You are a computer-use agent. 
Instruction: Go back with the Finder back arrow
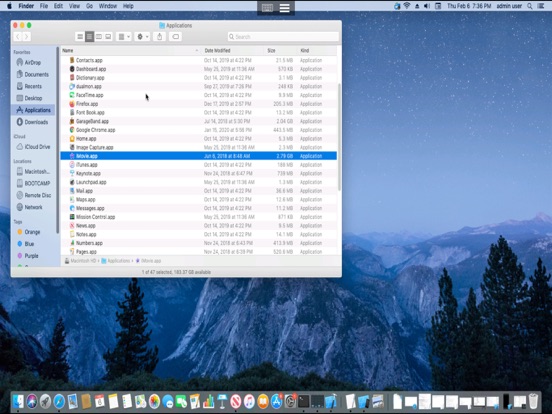(18, 37)
